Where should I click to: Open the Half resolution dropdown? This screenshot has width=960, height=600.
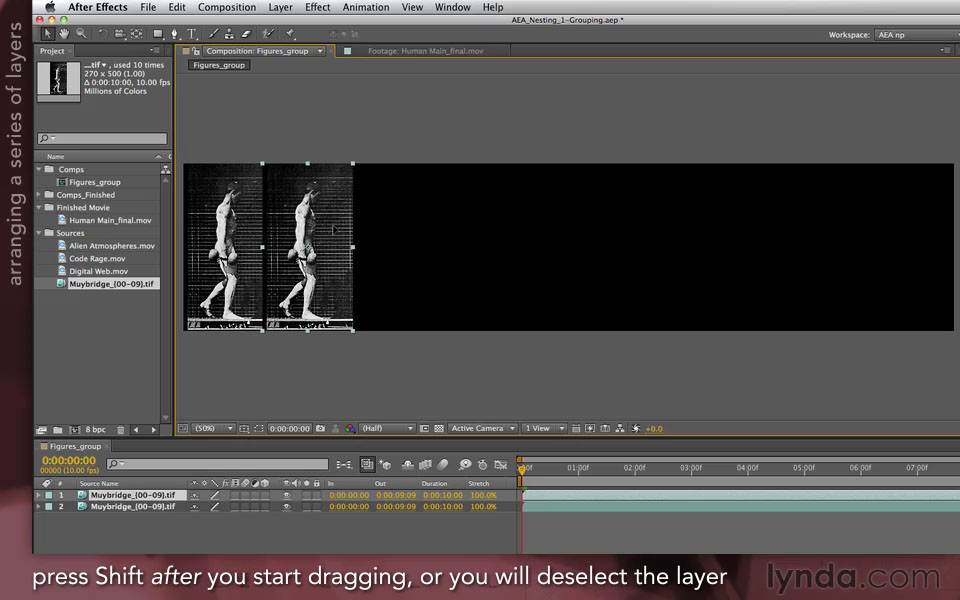(x=387, y=429)
